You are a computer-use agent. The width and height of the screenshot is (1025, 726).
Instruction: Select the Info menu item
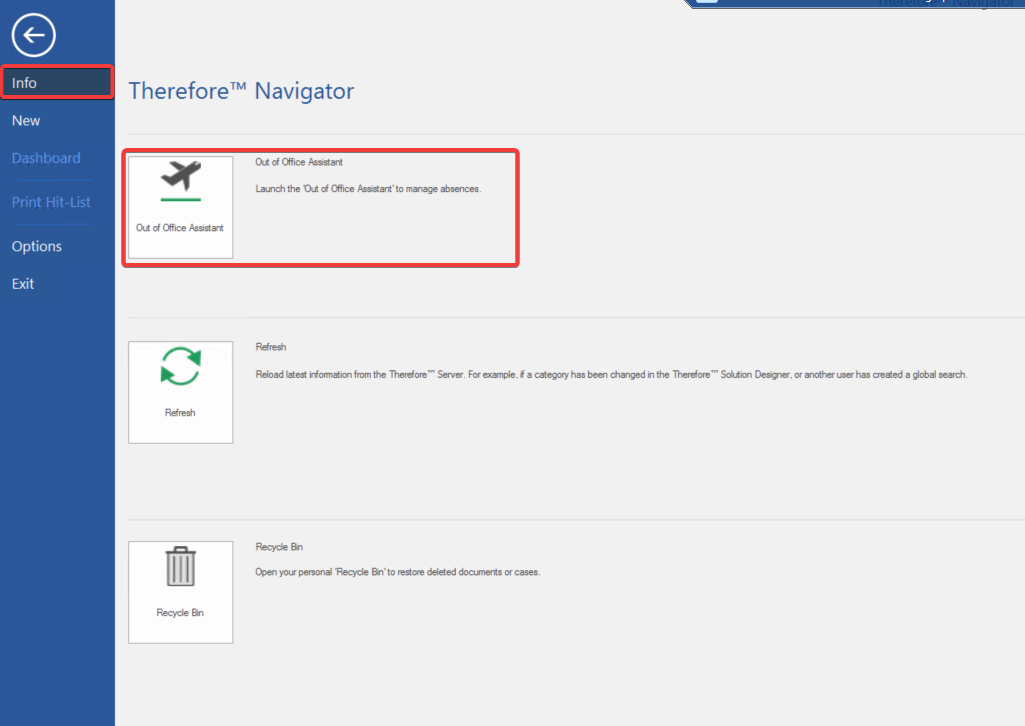[57, 83]
